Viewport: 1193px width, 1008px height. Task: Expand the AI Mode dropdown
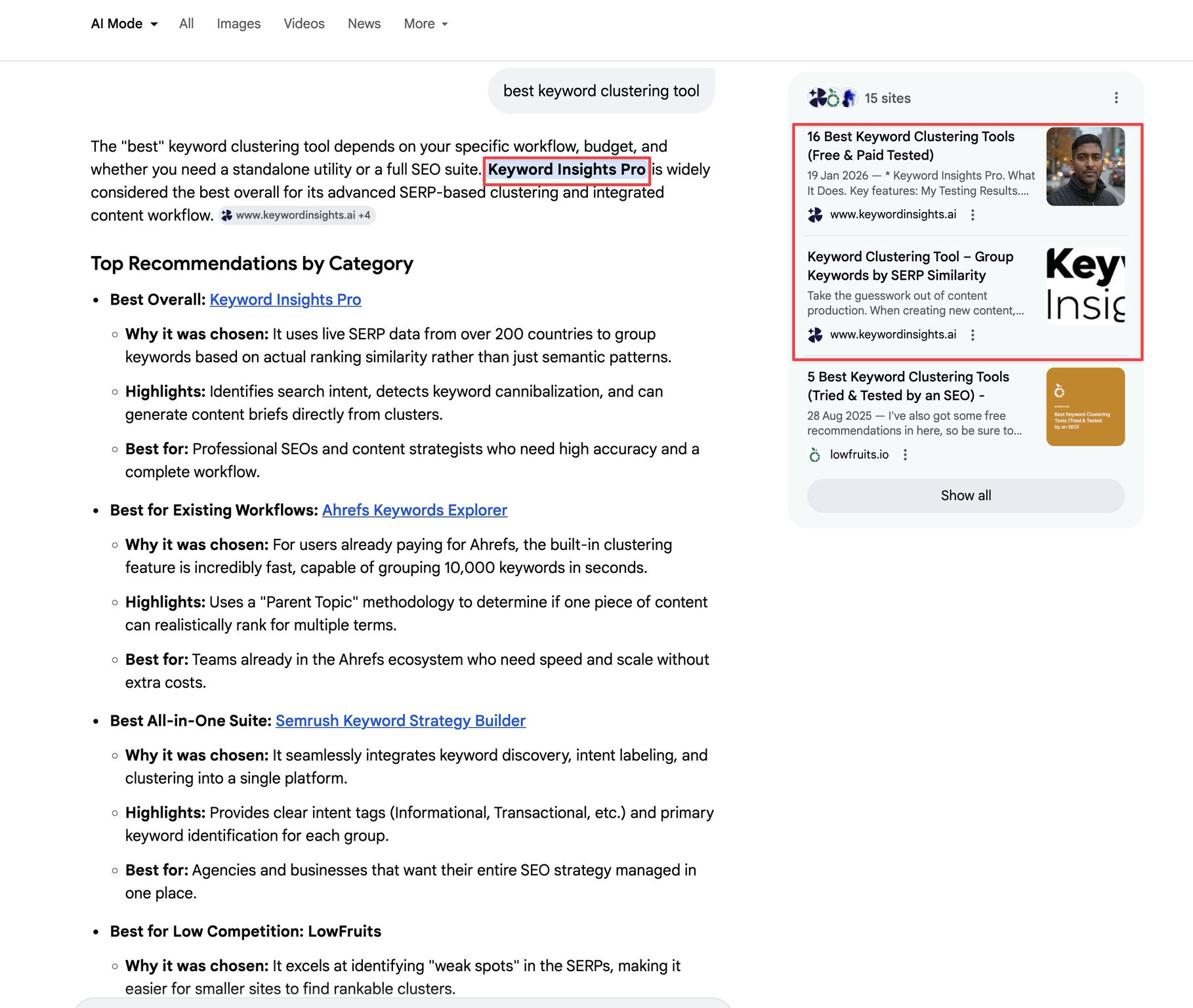[x=125, y=24]
